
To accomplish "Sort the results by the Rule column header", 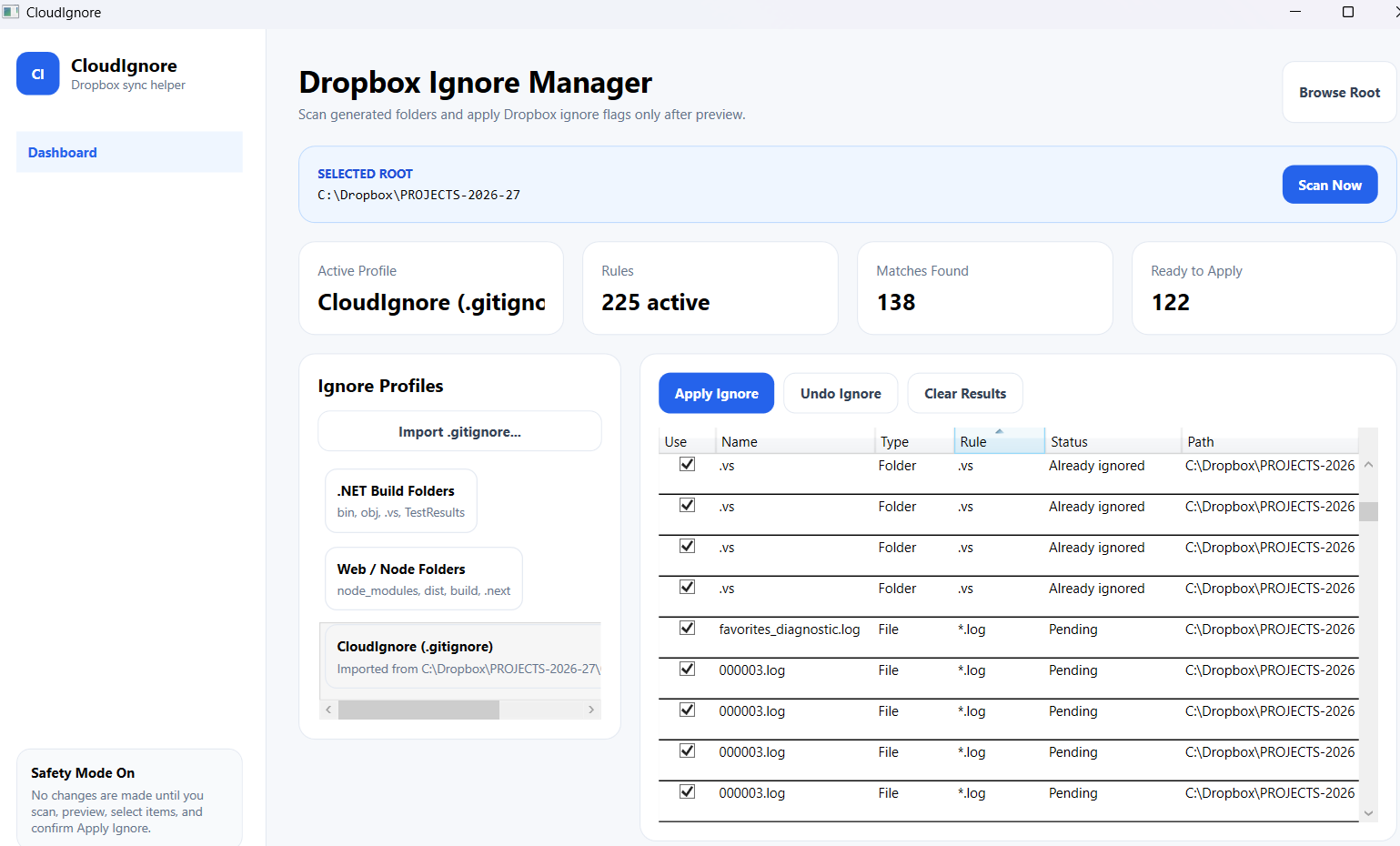I will pos(999,441).
